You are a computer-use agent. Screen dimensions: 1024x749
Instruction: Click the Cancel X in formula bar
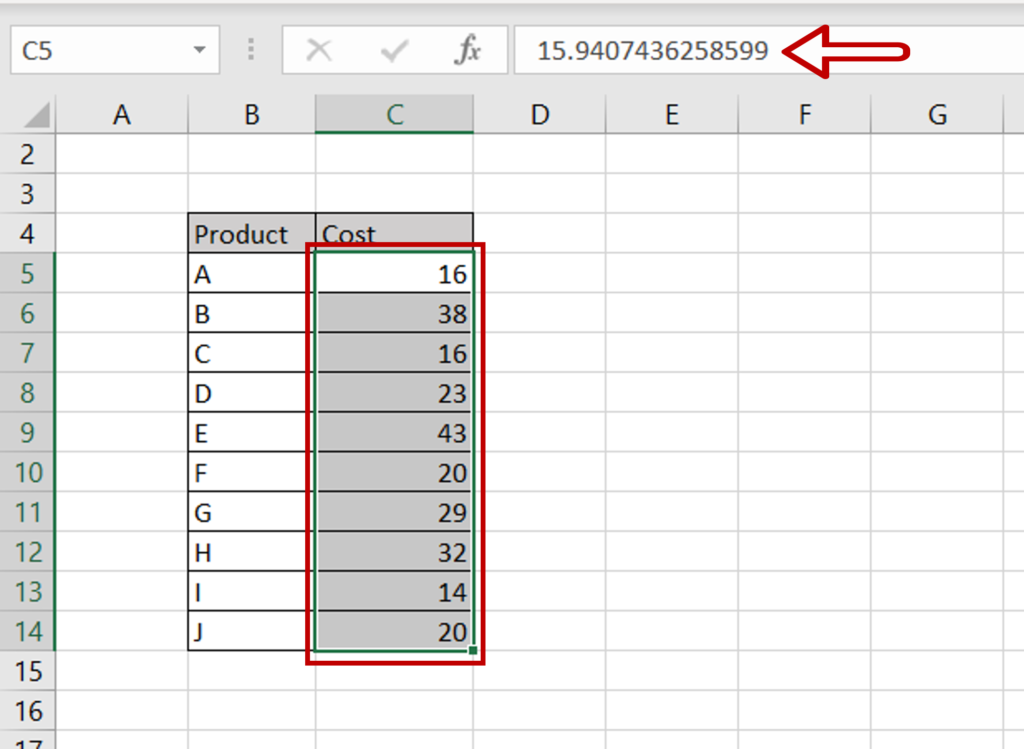(319, 51)
